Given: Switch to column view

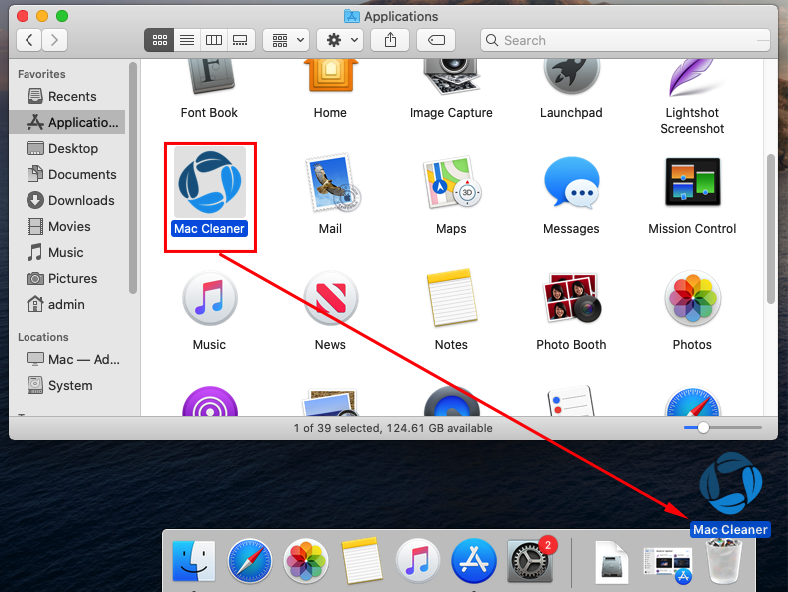Looking at the screenshot, I should click(x=214, y=40).
